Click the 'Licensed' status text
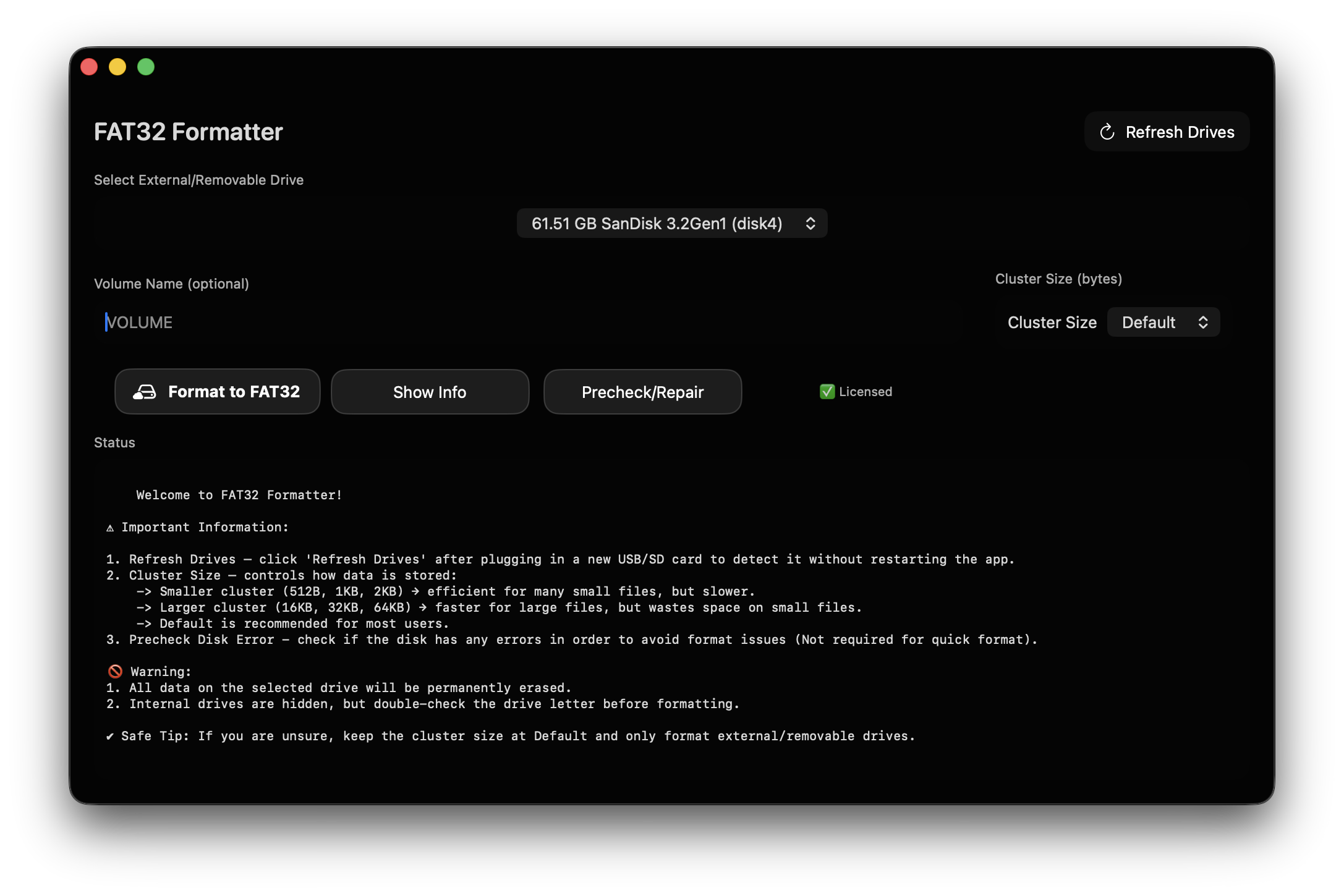 click(866, 392)
